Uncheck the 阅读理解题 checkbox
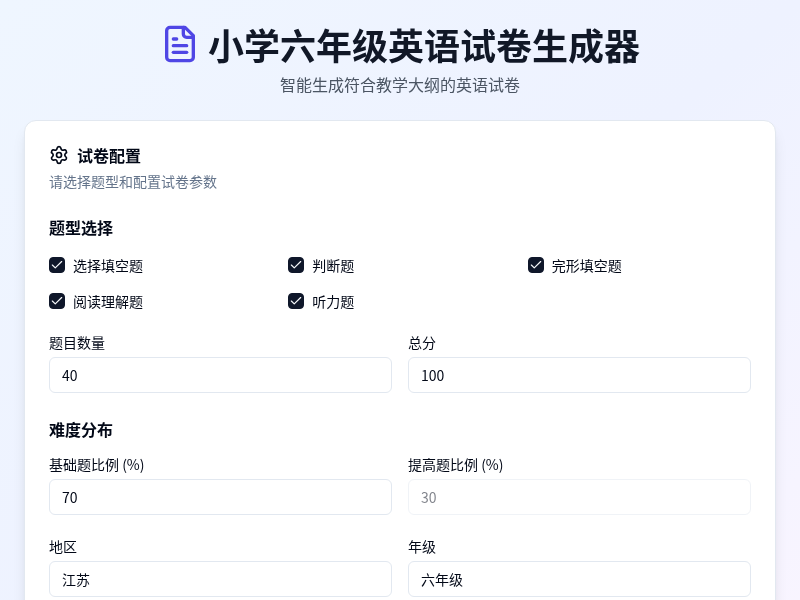 [57, 301]
